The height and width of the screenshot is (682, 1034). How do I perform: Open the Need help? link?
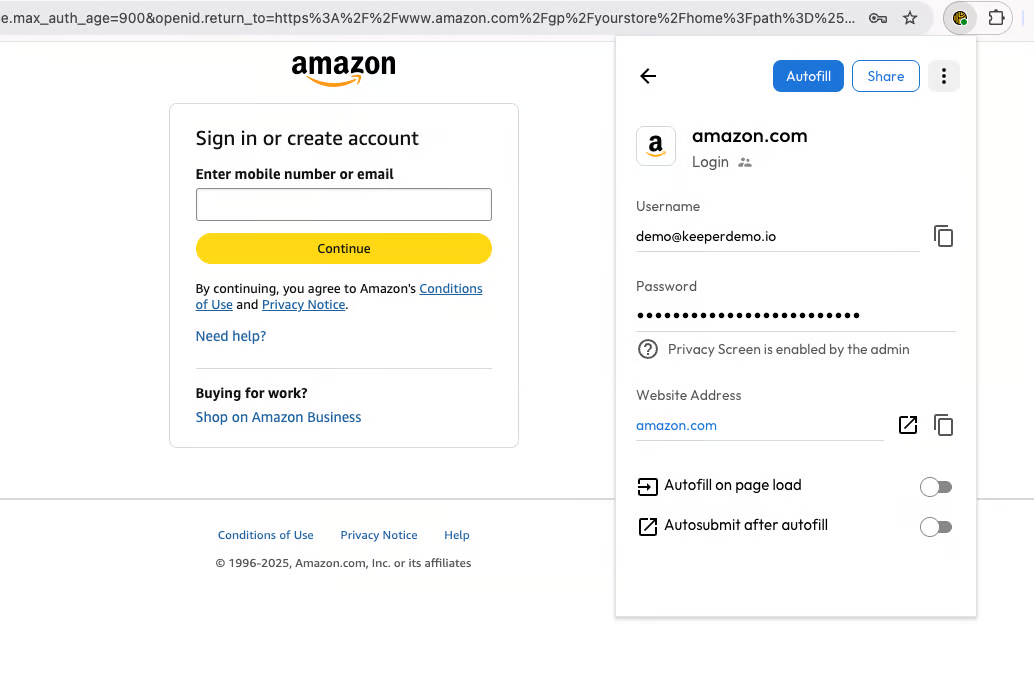231,336
